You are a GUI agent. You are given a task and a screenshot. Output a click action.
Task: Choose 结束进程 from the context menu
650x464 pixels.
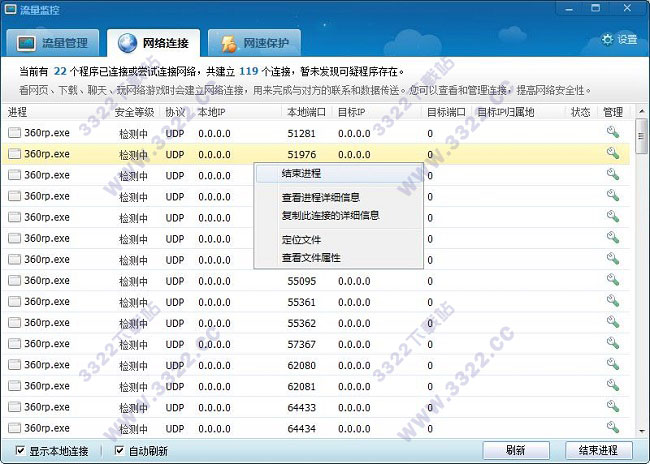point(339,173)
